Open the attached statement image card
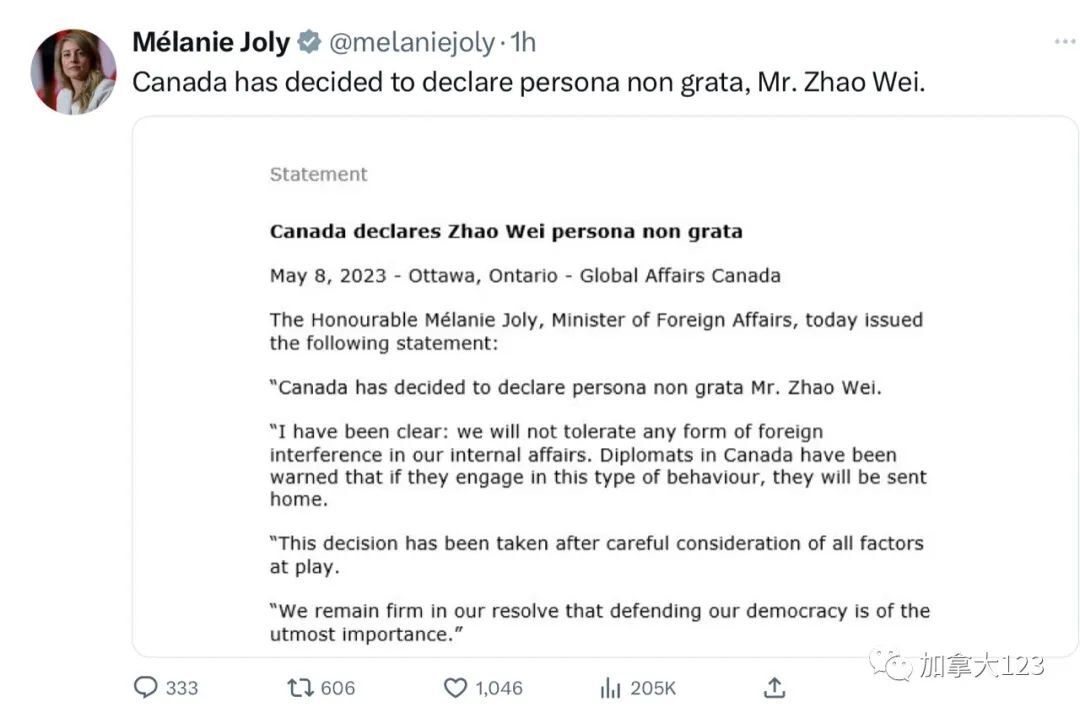This screenshot has width=1080, height=713. [x=605, y=386]
